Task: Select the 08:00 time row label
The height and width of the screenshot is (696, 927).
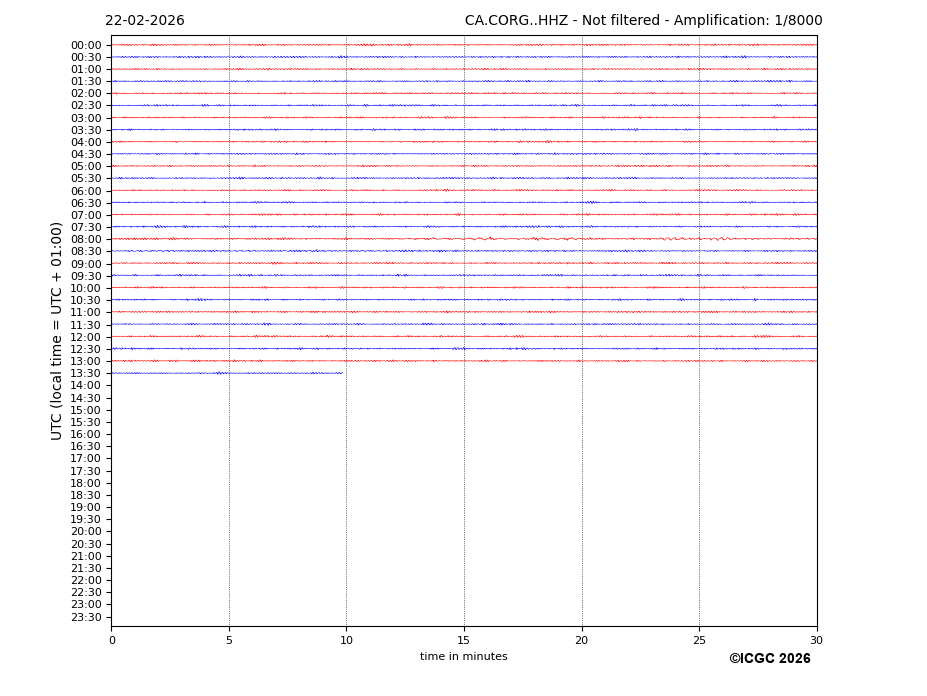Action: coord(86,240)
